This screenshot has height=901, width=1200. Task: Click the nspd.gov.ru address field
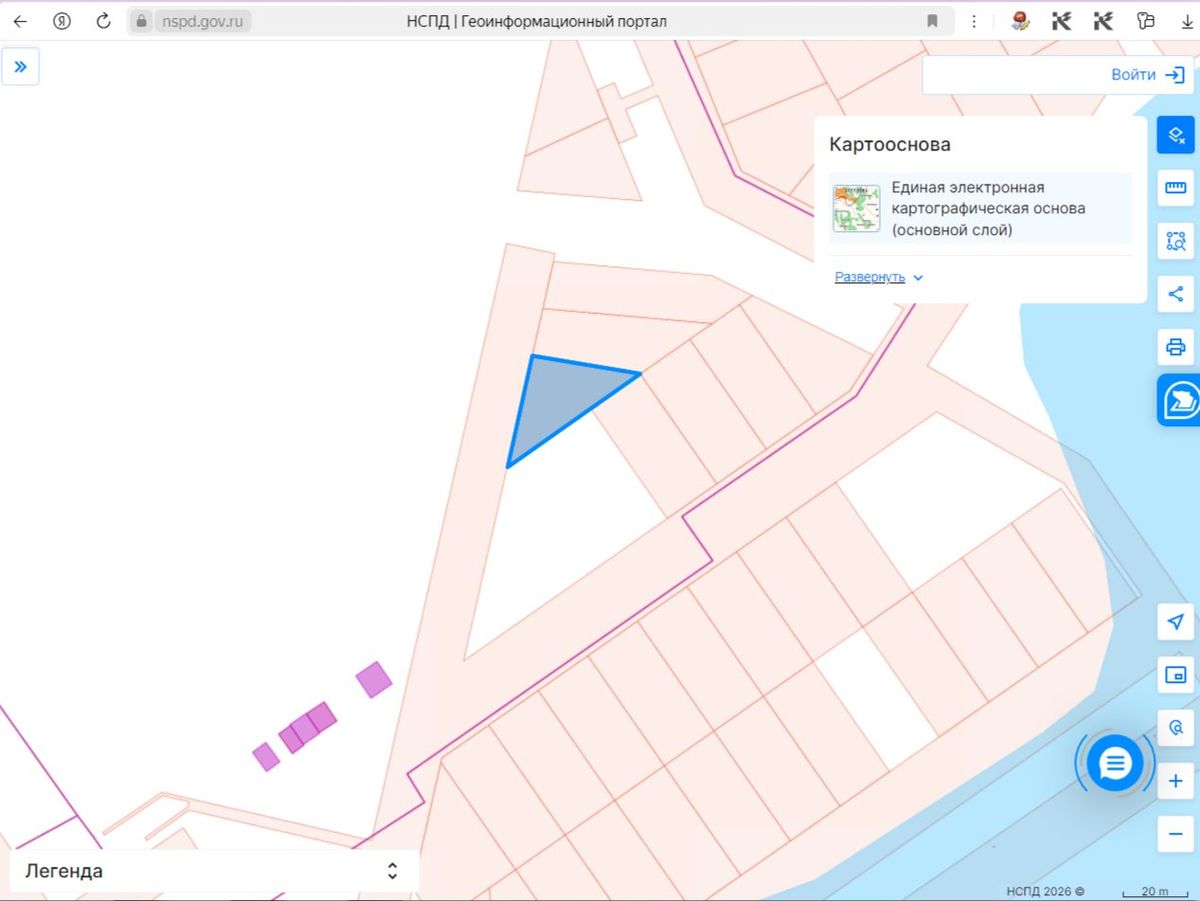tap(203, 21)
